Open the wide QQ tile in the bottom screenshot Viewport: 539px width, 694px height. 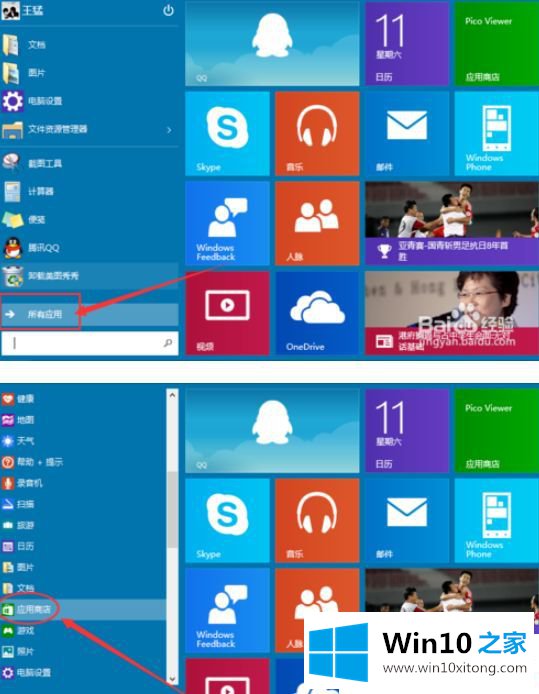272,431
